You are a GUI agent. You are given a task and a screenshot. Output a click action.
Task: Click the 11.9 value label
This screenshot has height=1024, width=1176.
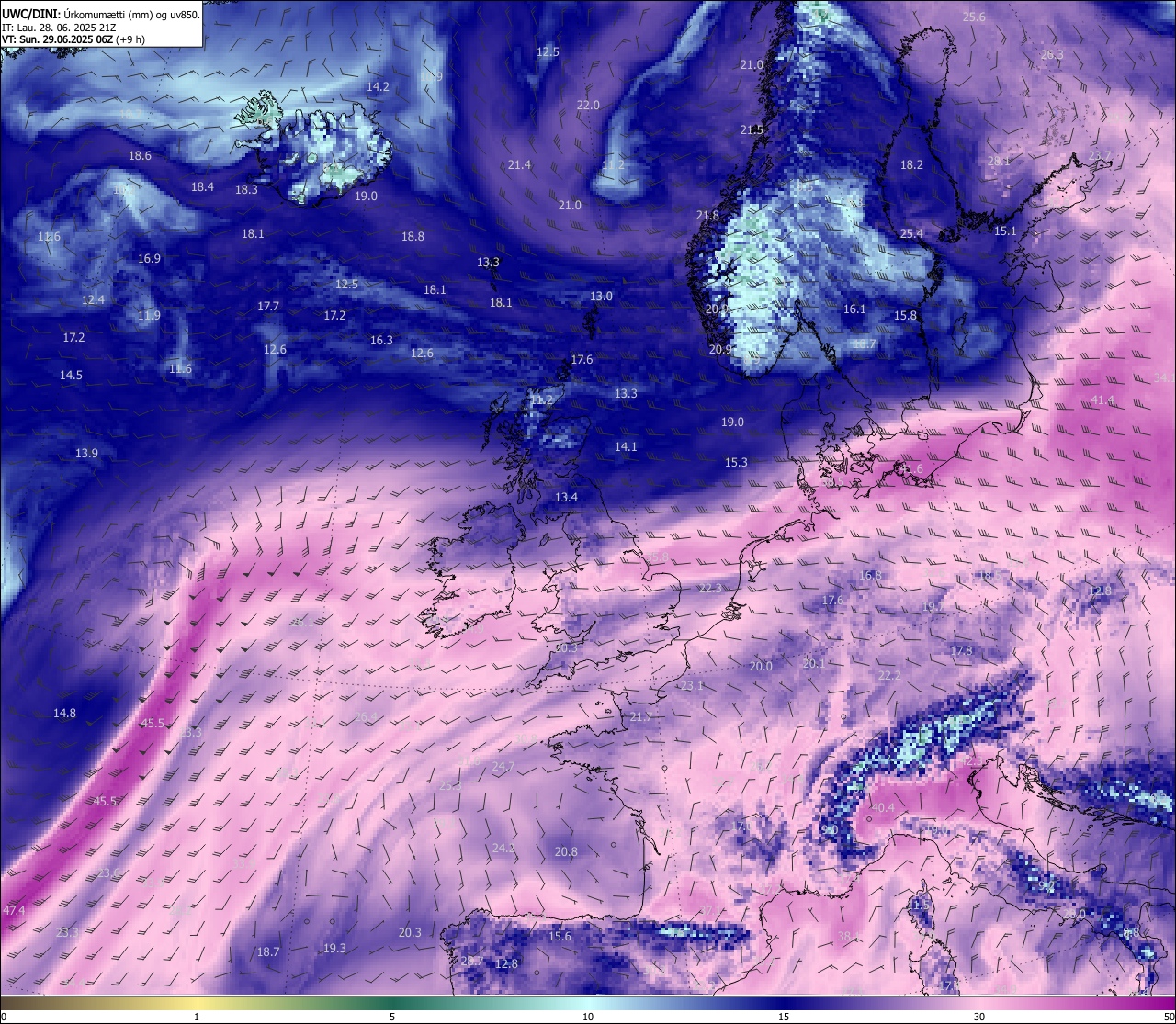(x=149, y=316)
